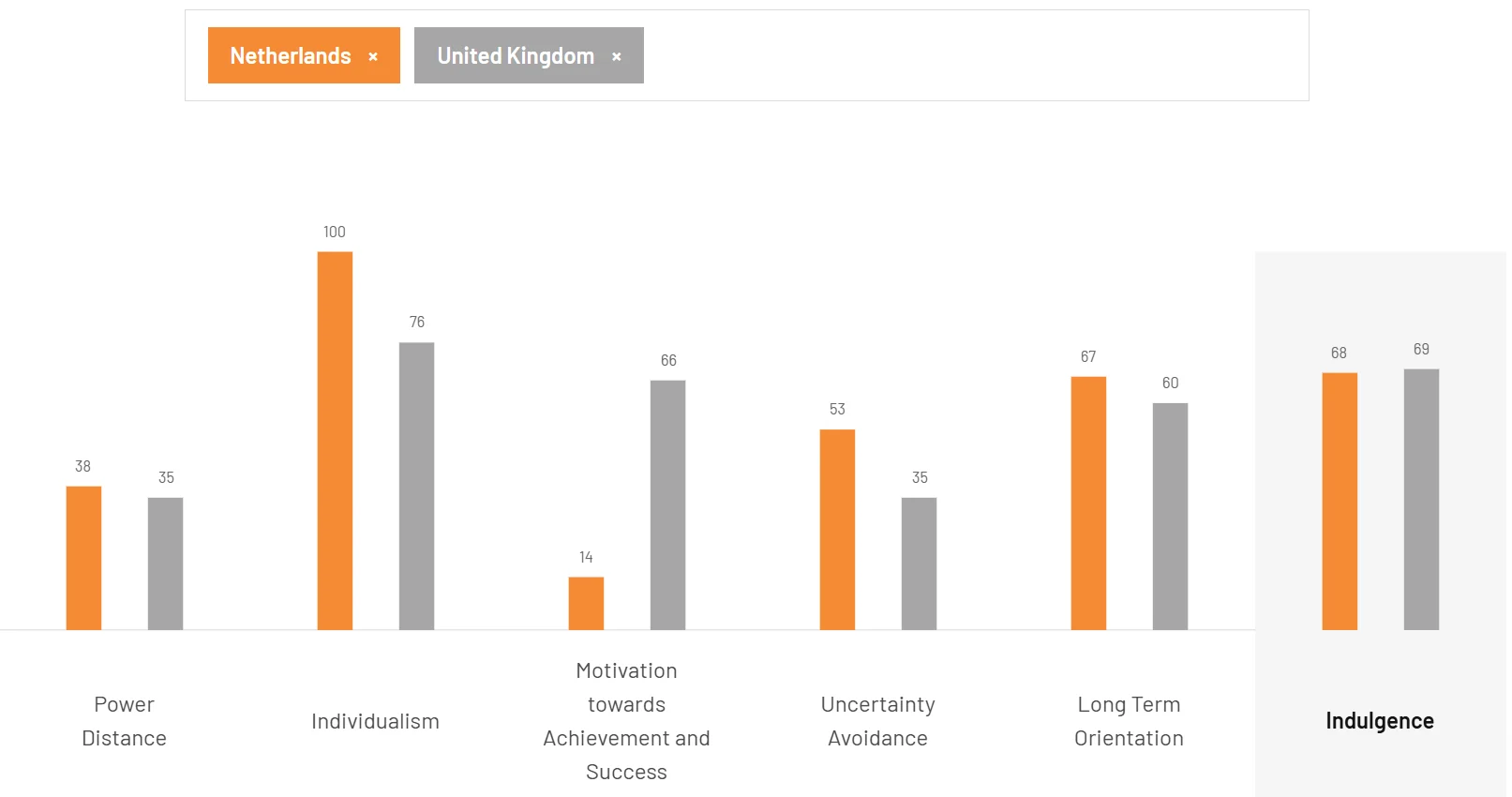Select the Long Term Orientation dimension label
The width and height of the screenshot is (1512, 797).
coord(1129,720)
